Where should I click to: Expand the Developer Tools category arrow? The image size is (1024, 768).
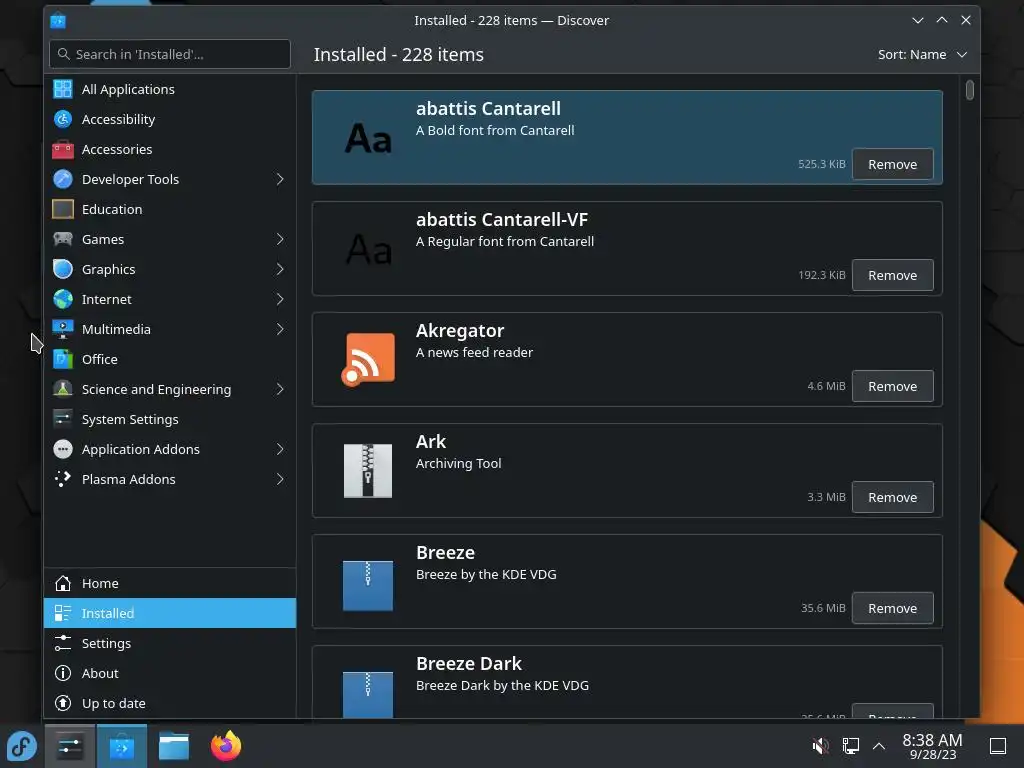(x=280, y=179)
